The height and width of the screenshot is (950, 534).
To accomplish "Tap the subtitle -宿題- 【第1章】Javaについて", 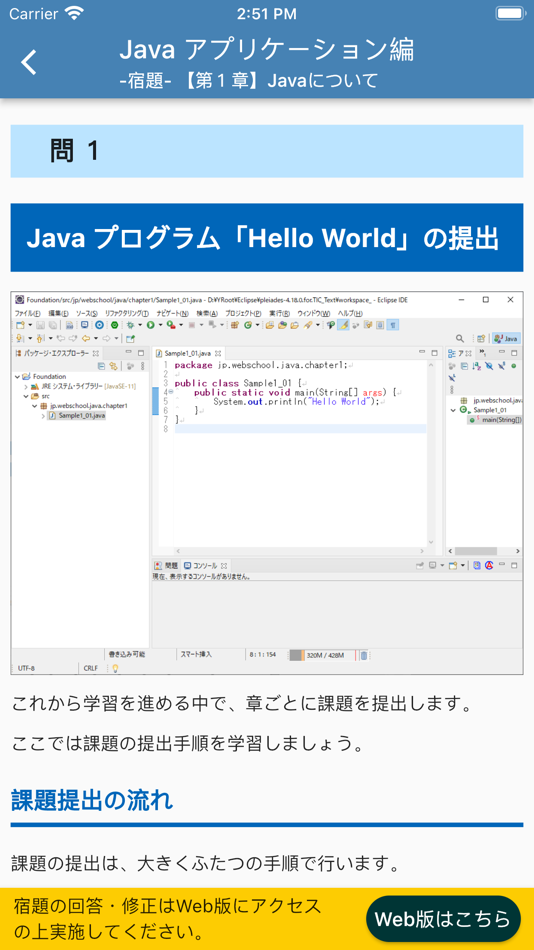I will point(249,80).
